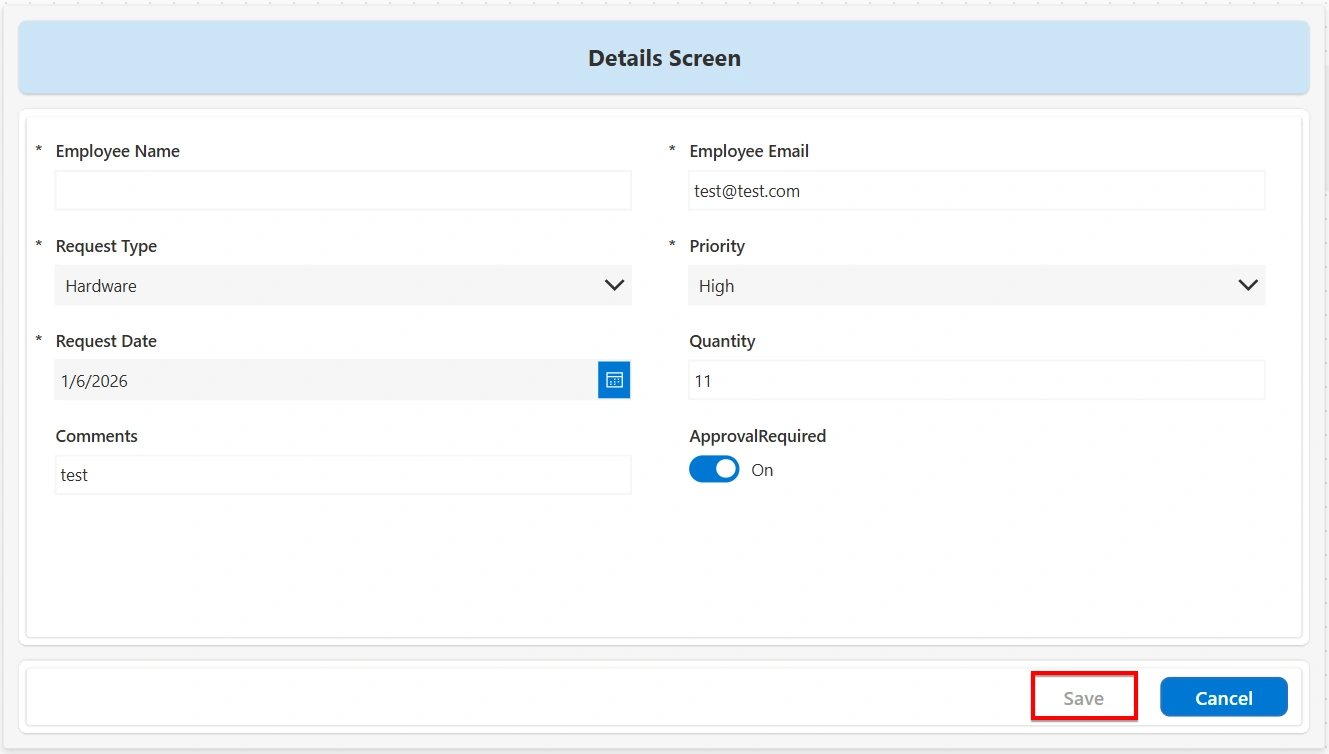Click the Employee Name label
The image size is (1329, 754).
(118, 151)
